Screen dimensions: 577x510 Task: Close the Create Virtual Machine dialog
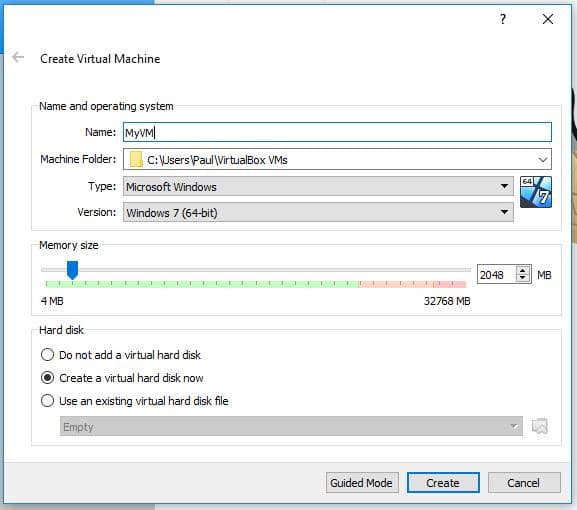[x=548, y=19]
